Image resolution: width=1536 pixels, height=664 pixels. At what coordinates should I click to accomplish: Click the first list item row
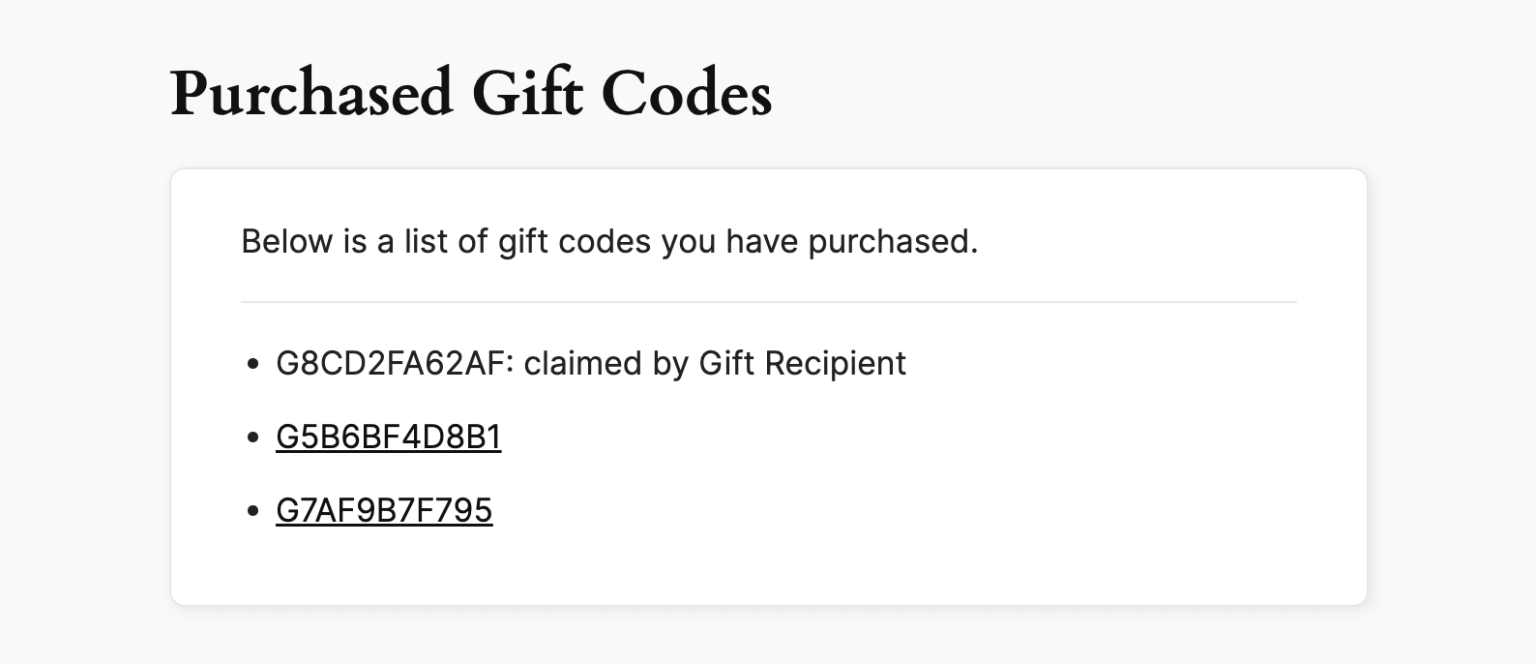point(590,364)
